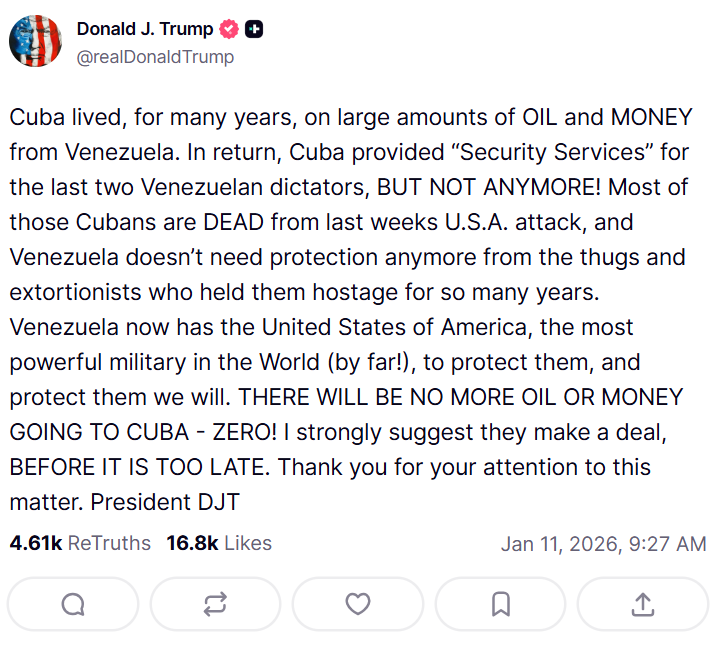The image size is (722, 660).
Task: Bookmark this post
Action: (x=501, y=604)
